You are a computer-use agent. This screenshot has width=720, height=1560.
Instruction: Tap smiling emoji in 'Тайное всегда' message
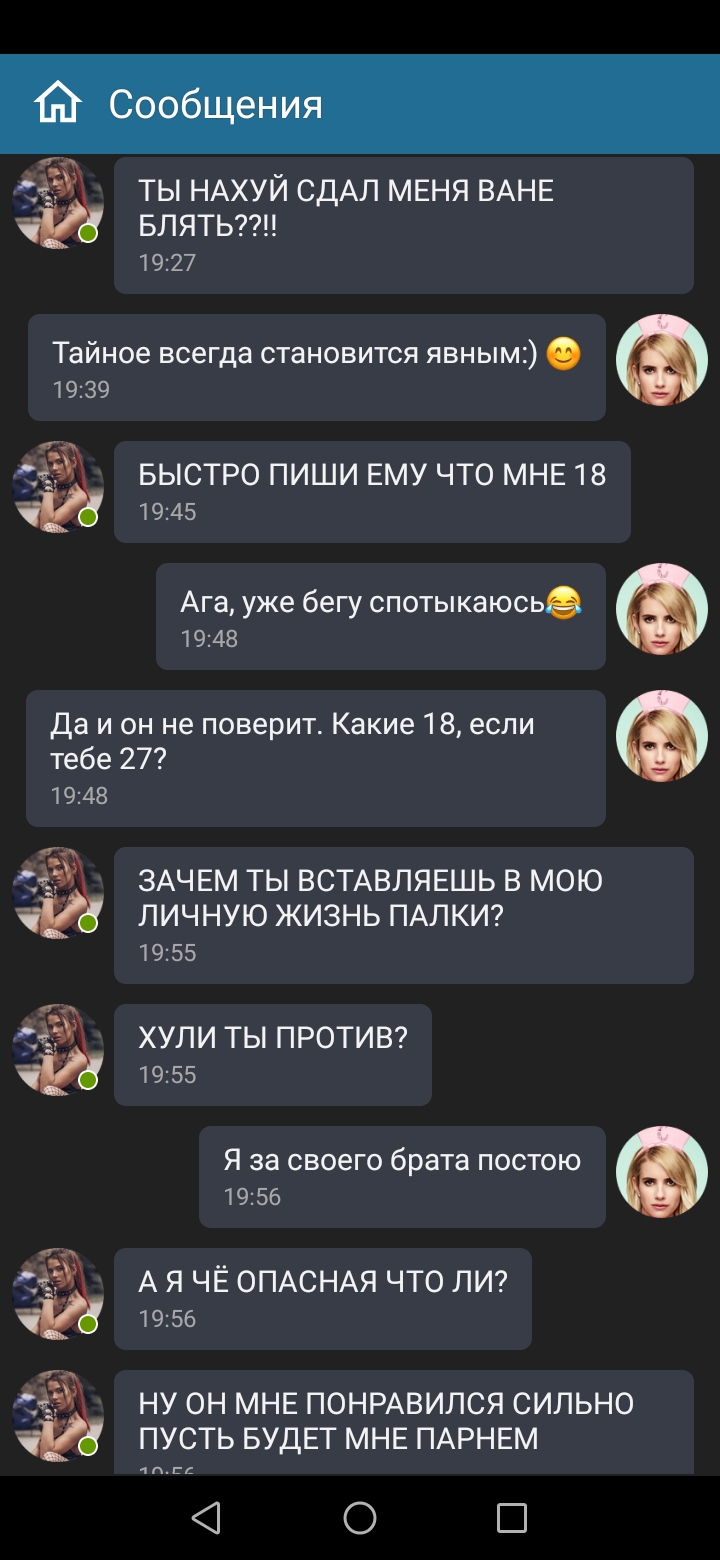point(564,354)
